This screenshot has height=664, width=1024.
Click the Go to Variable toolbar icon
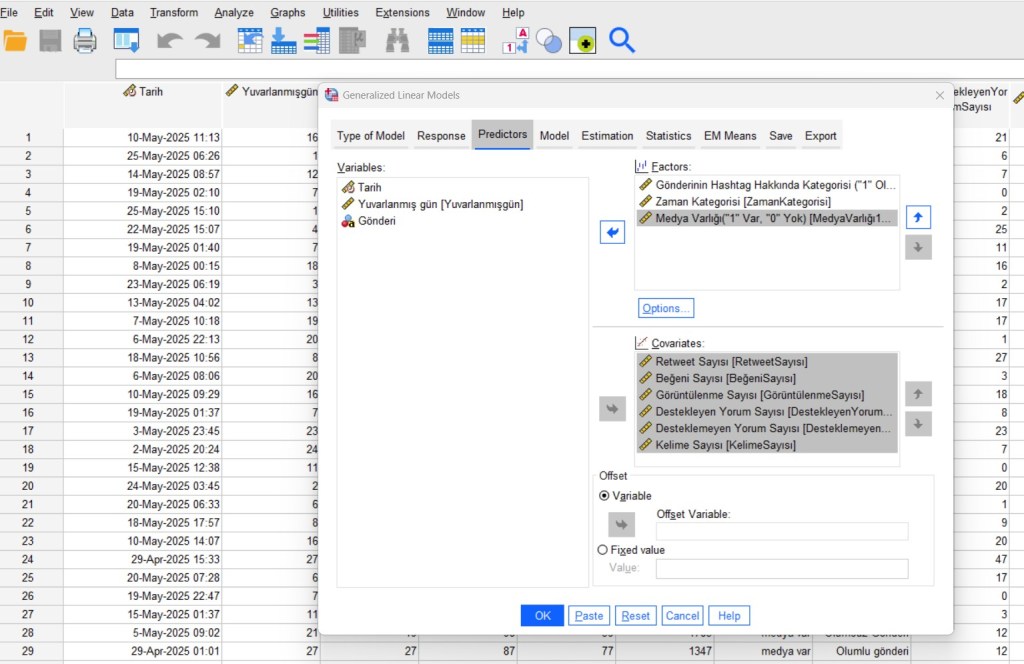283,40
